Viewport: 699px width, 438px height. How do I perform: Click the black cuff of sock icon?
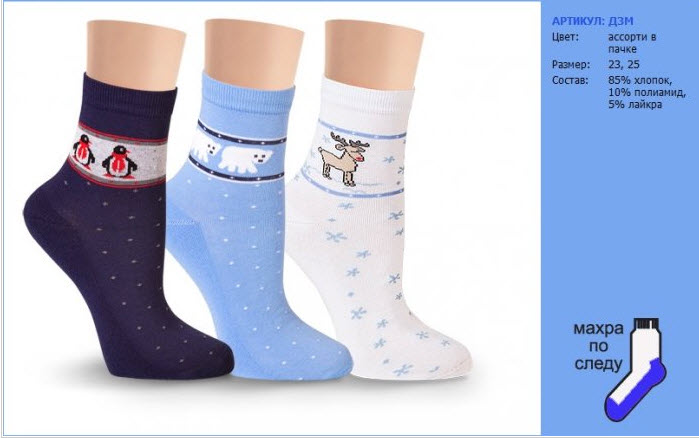(x=646, y=323)
